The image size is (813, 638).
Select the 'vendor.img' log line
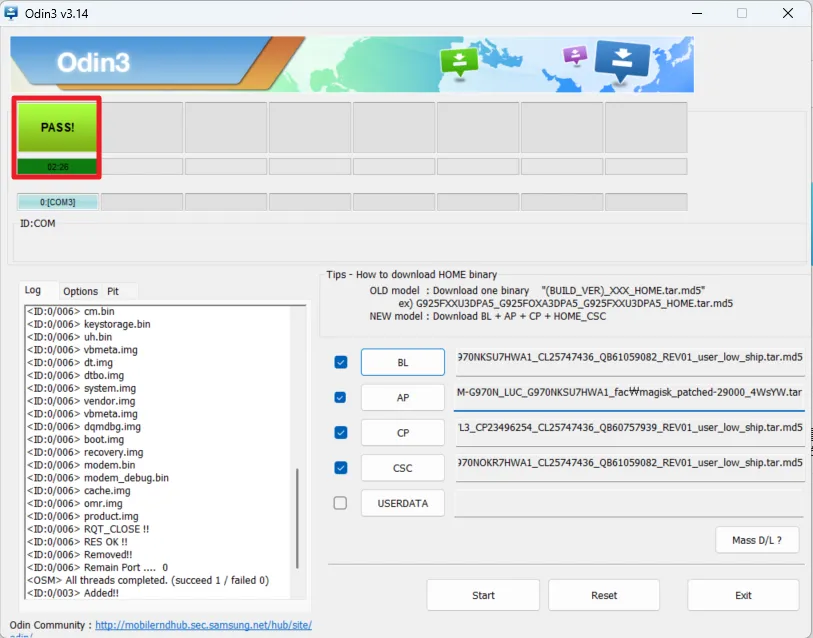81,401
